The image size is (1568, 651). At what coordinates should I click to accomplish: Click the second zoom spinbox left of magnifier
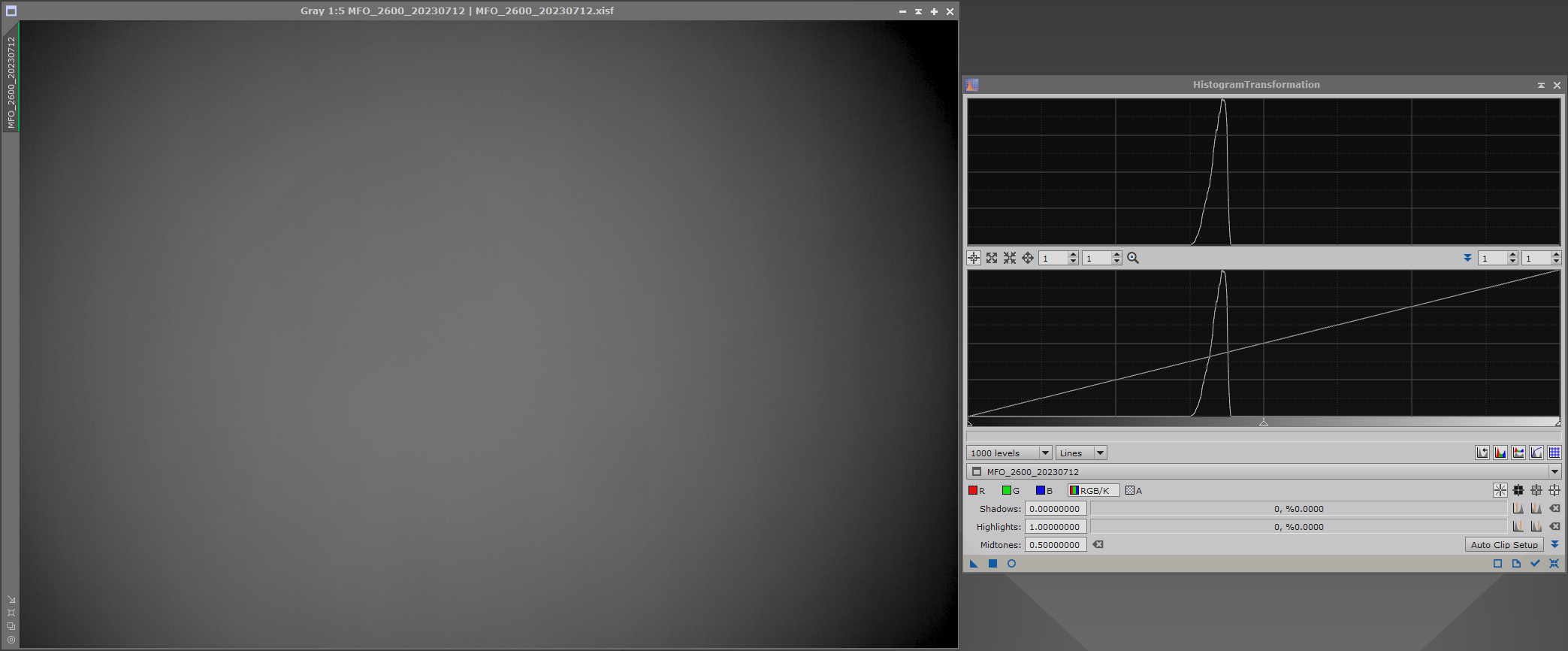(x=1102, y=258)
